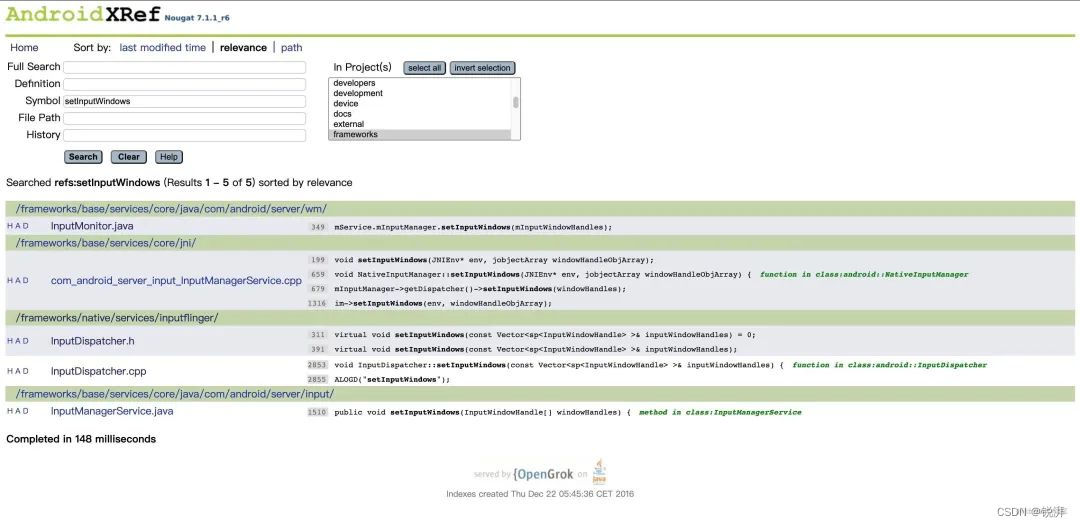Click the Symbol field containing setInputWindows

(185, 101)
